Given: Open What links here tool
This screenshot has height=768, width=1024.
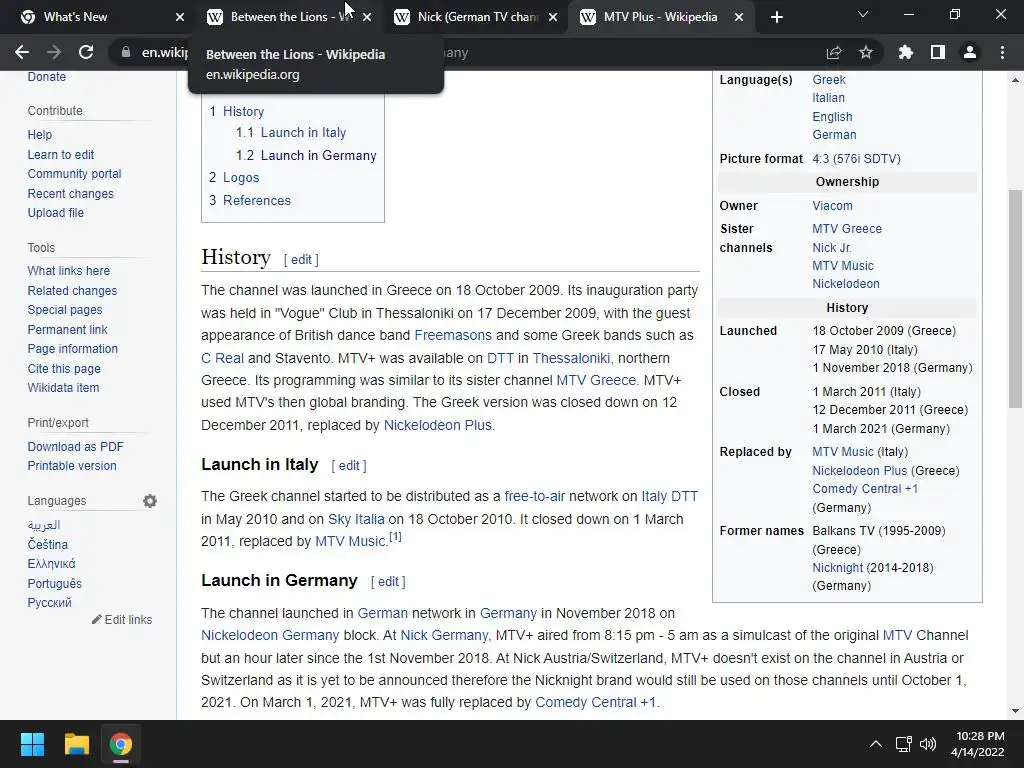Looking at the screenshot, I should coord(69,270).
